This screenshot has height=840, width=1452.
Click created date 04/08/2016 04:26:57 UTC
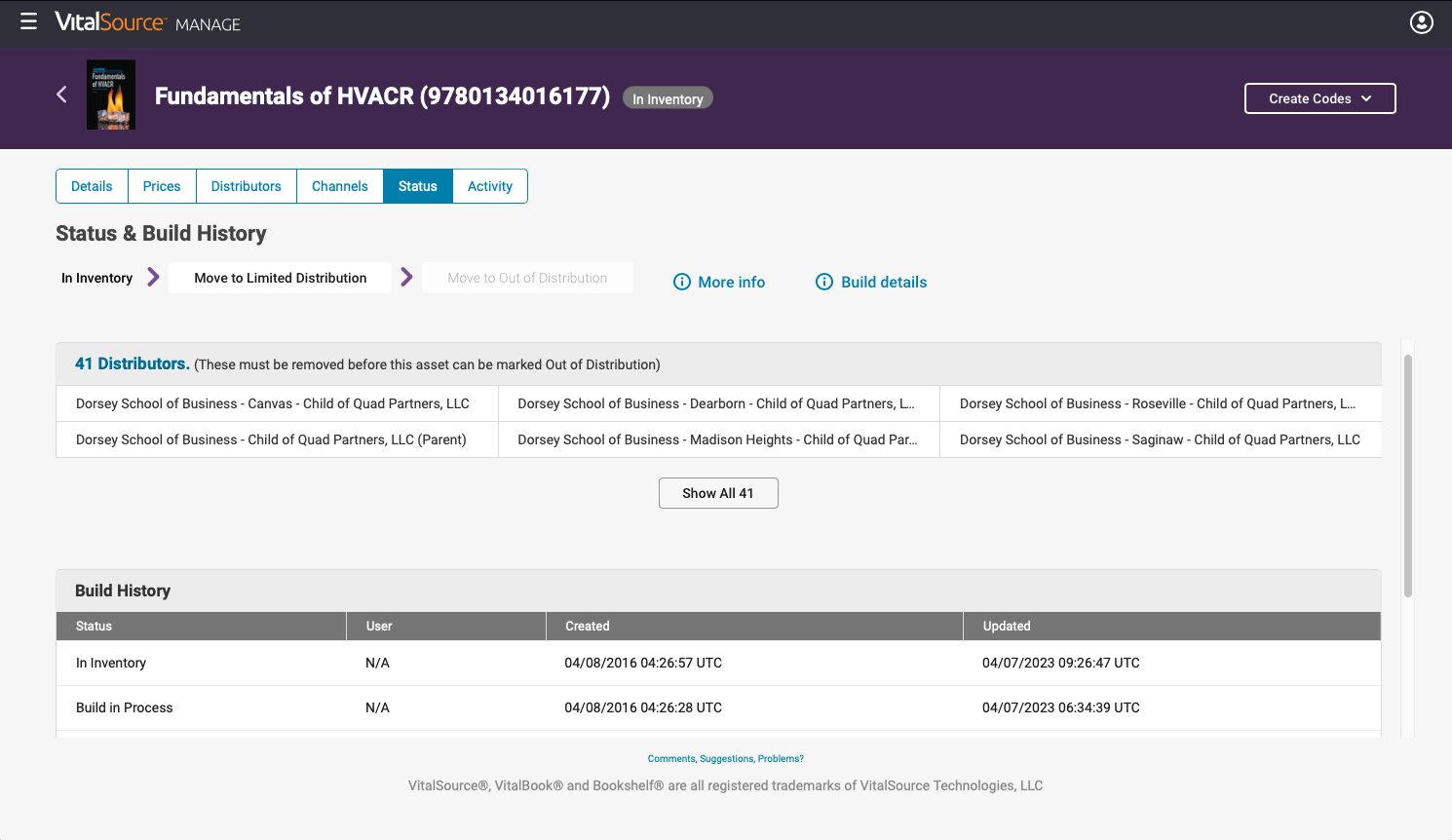643,663
